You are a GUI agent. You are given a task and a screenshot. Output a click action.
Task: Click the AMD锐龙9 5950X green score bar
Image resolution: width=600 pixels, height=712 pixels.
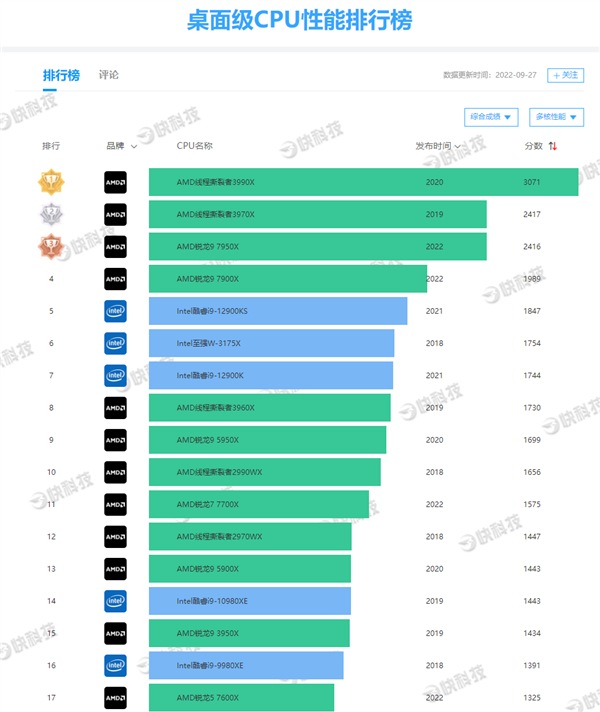(x=267, y=440)
